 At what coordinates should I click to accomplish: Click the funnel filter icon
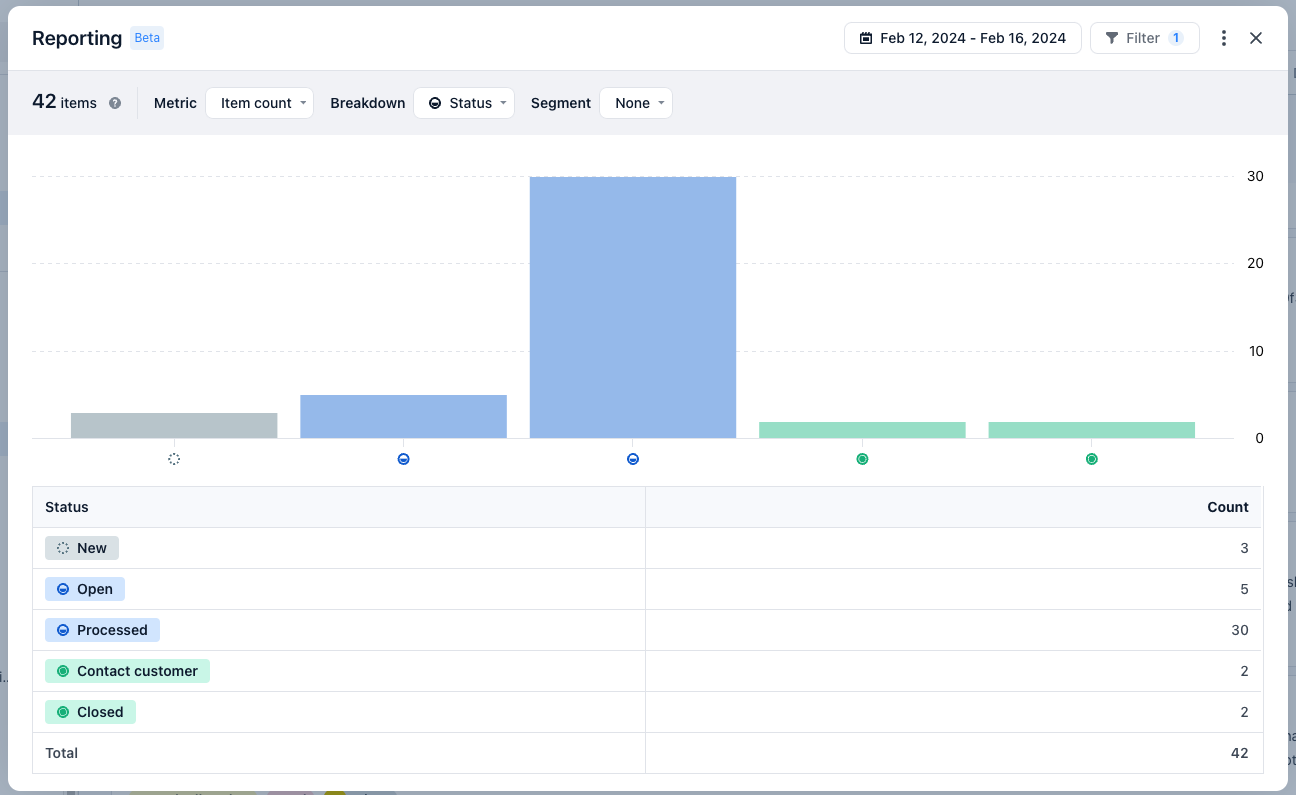click(x=1111, y=38)
